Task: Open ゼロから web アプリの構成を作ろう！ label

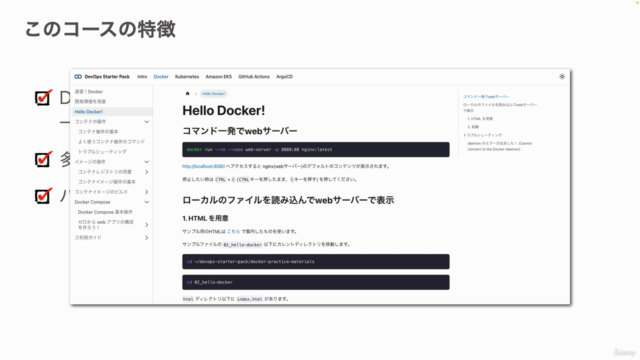Action: 106,225
